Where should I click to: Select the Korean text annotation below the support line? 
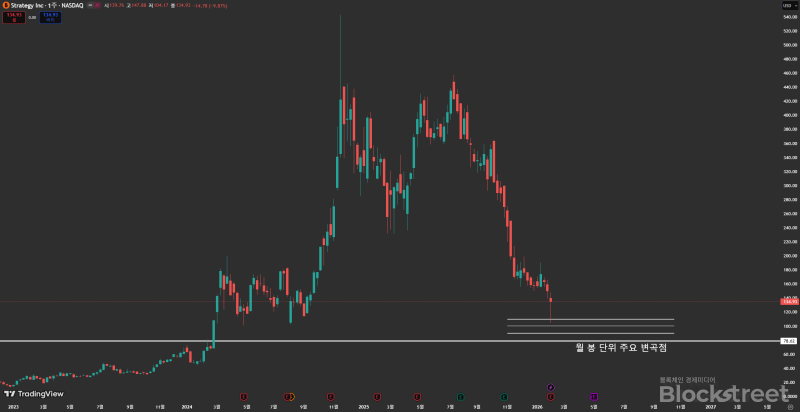coord(621,348)
